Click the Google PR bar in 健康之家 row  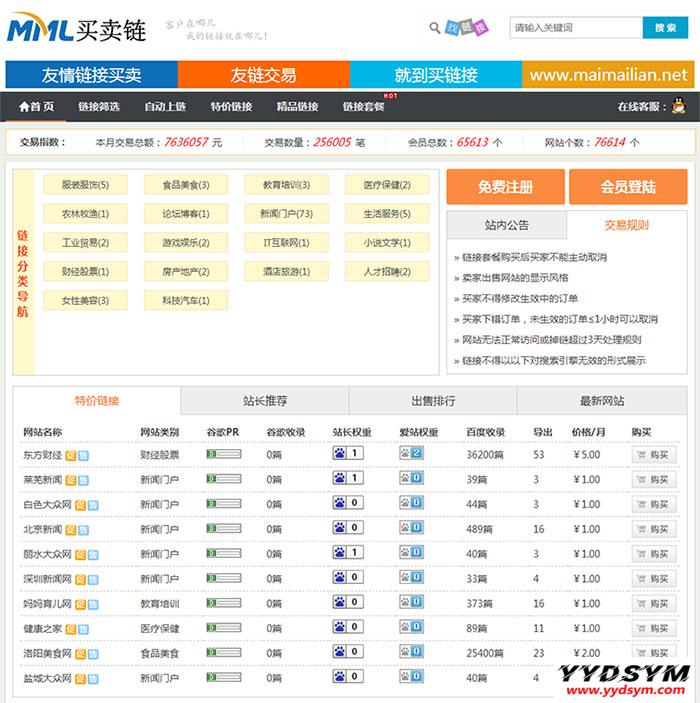pos(223,628)
